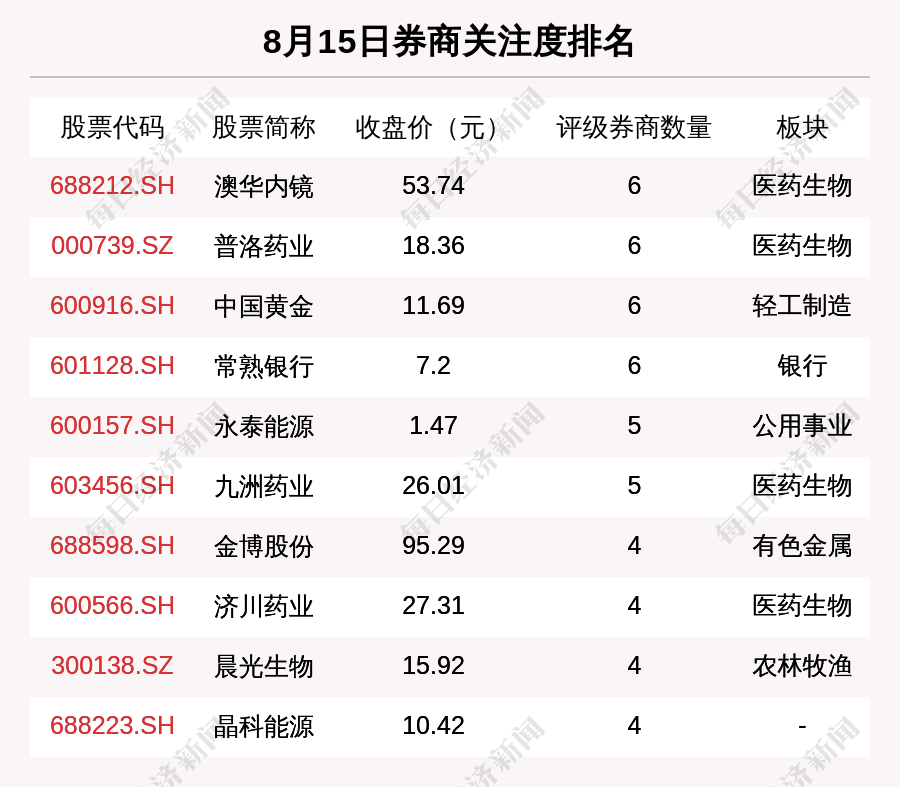This screenshot has height=787, width=900.
Task: Click stock code 600566.SH
Action: pos(112,606)
